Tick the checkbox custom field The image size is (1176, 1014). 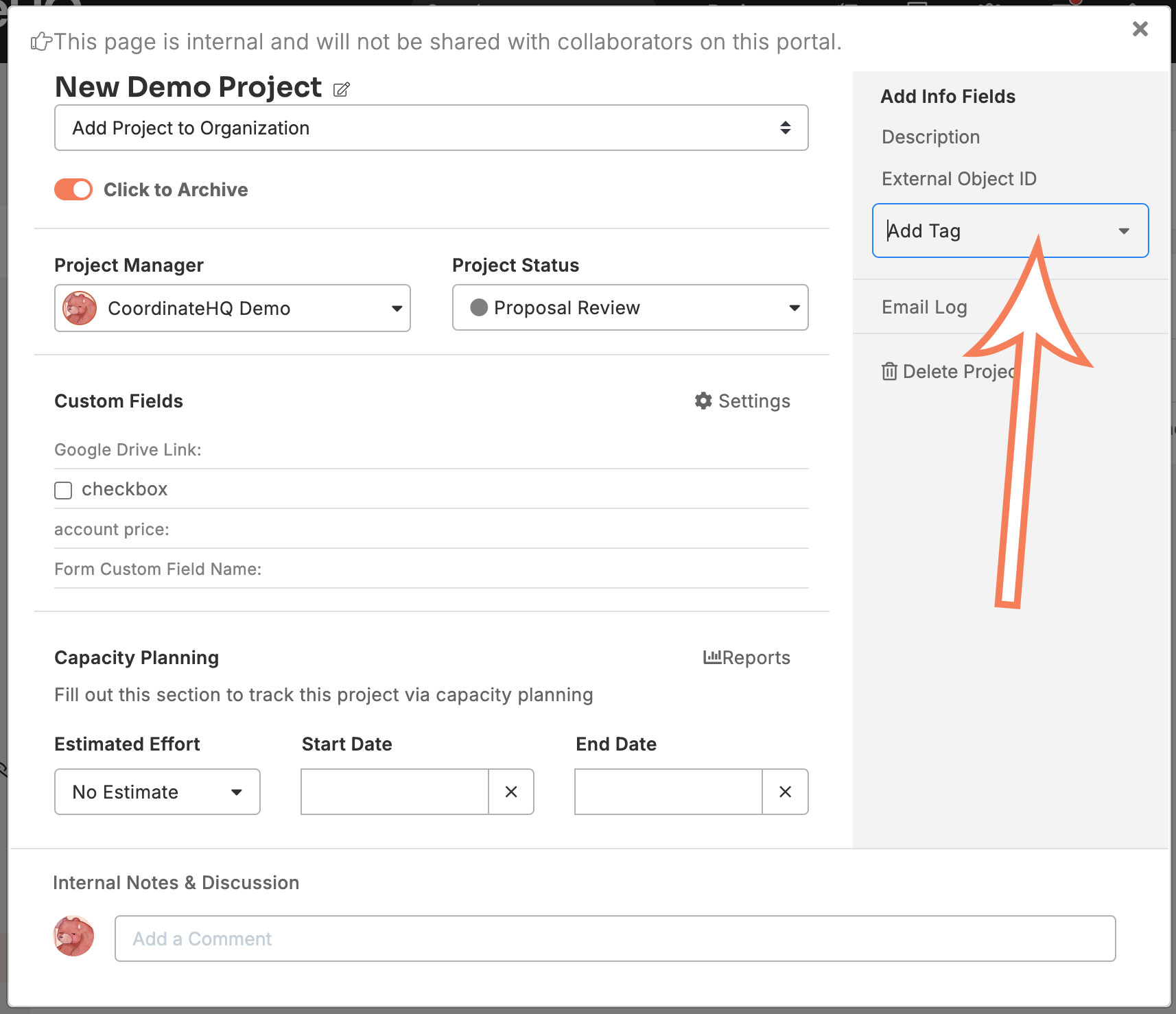pyautogui.click(x=63, y=490)
